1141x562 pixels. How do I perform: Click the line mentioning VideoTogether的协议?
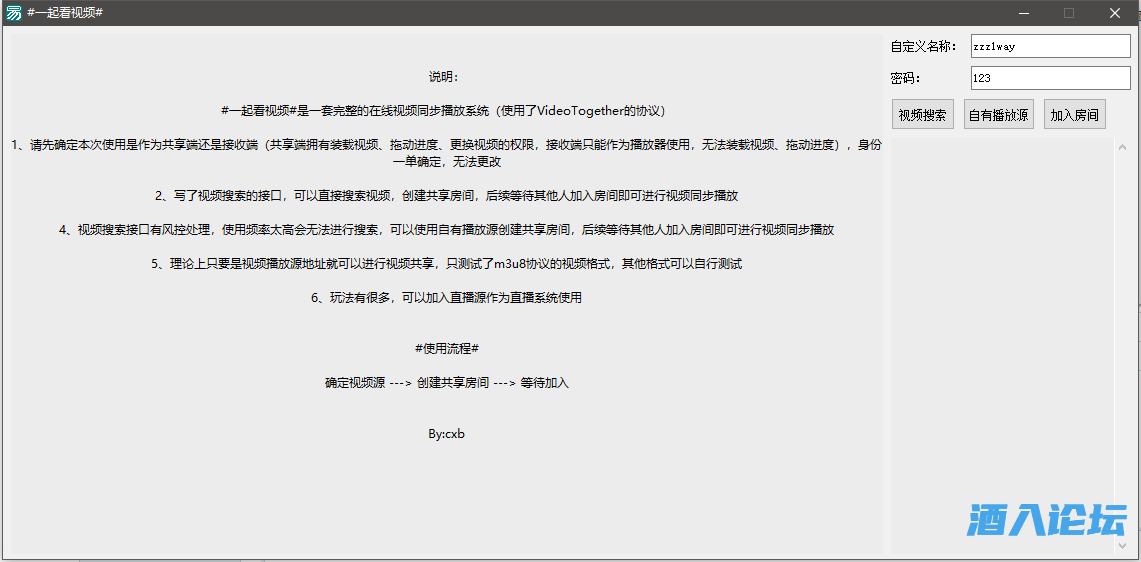point(443,111)
